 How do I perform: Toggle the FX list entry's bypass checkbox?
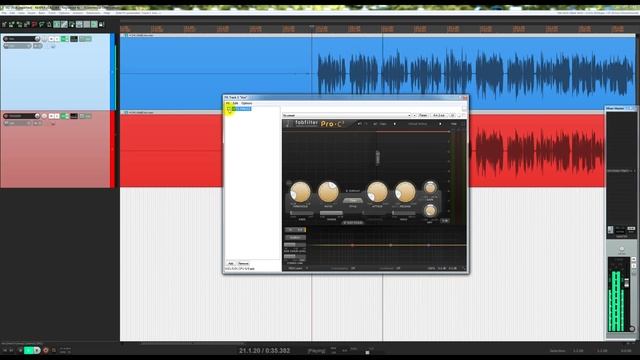point(229,109)
